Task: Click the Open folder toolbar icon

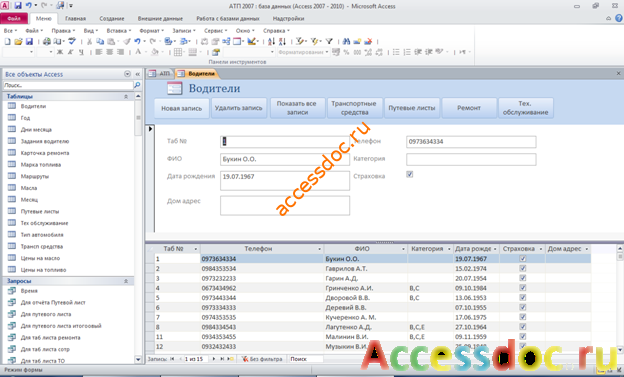Action: pos(18,41)
